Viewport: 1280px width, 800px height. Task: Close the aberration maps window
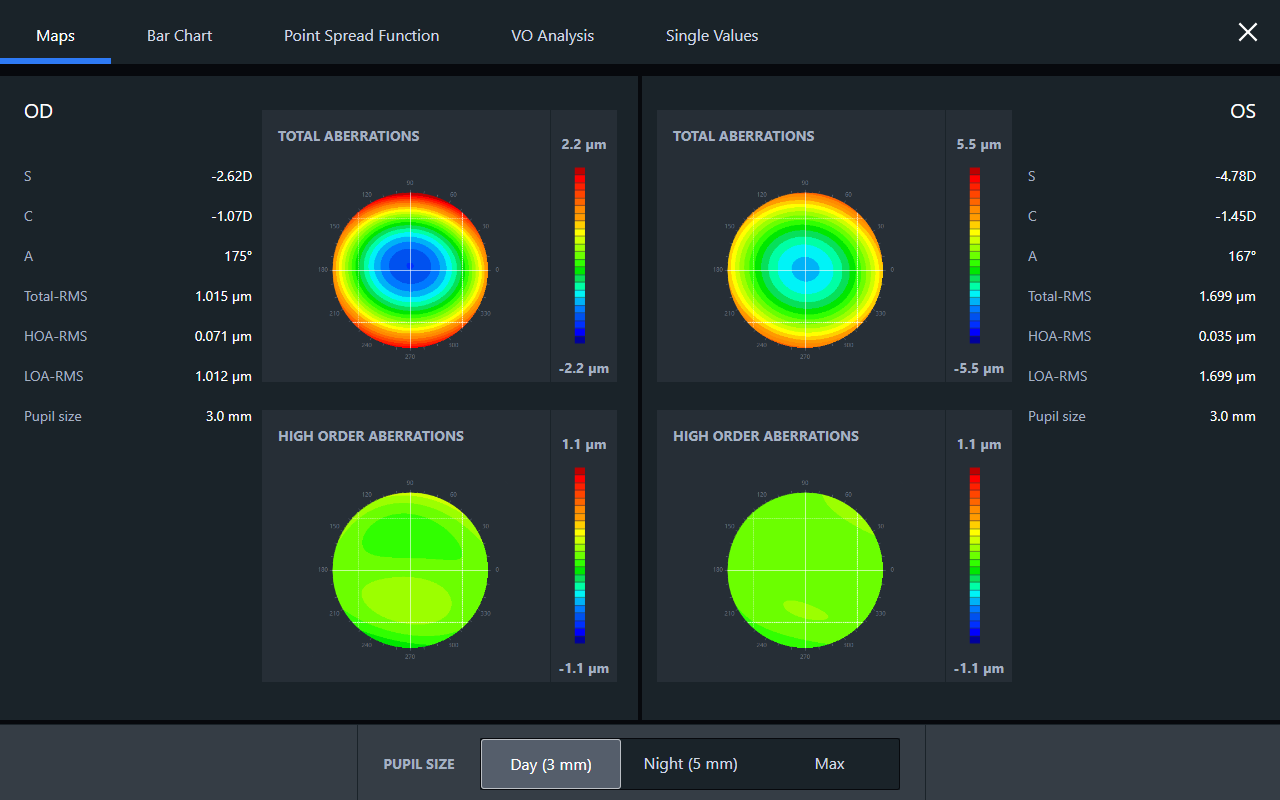click(x=1247, y=32)
